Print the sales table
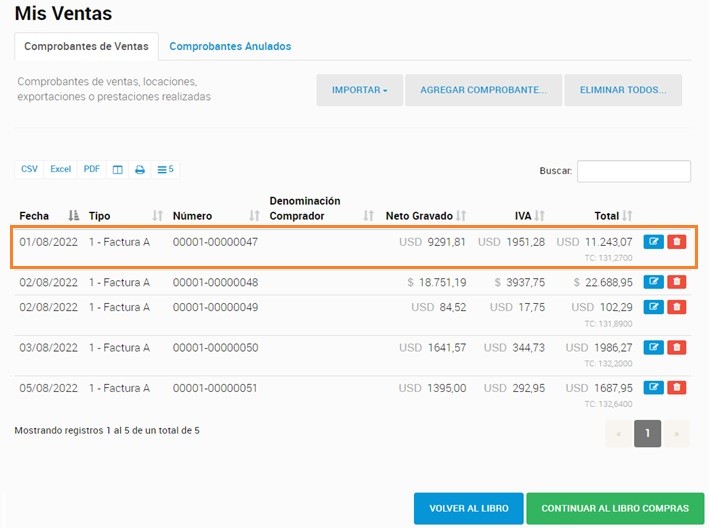The height and width of the screenshot is (528, 709). pyautogui.click(x=140, y=170)
